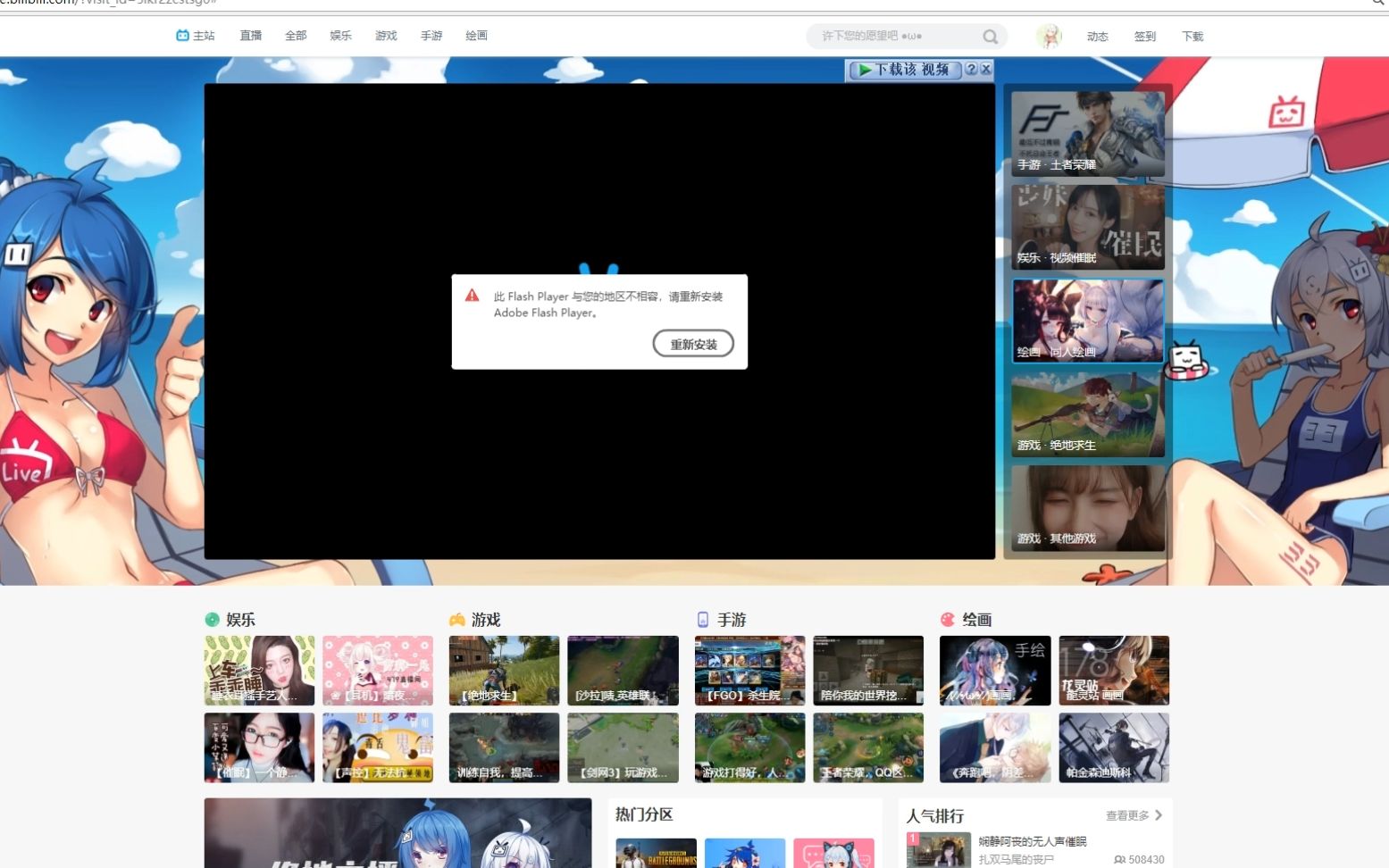The height and width of the screenshot is (868, 1389).
Task: Open the 龙灵站 画画 live thumbnail
Action: (x=1114, y=671)
